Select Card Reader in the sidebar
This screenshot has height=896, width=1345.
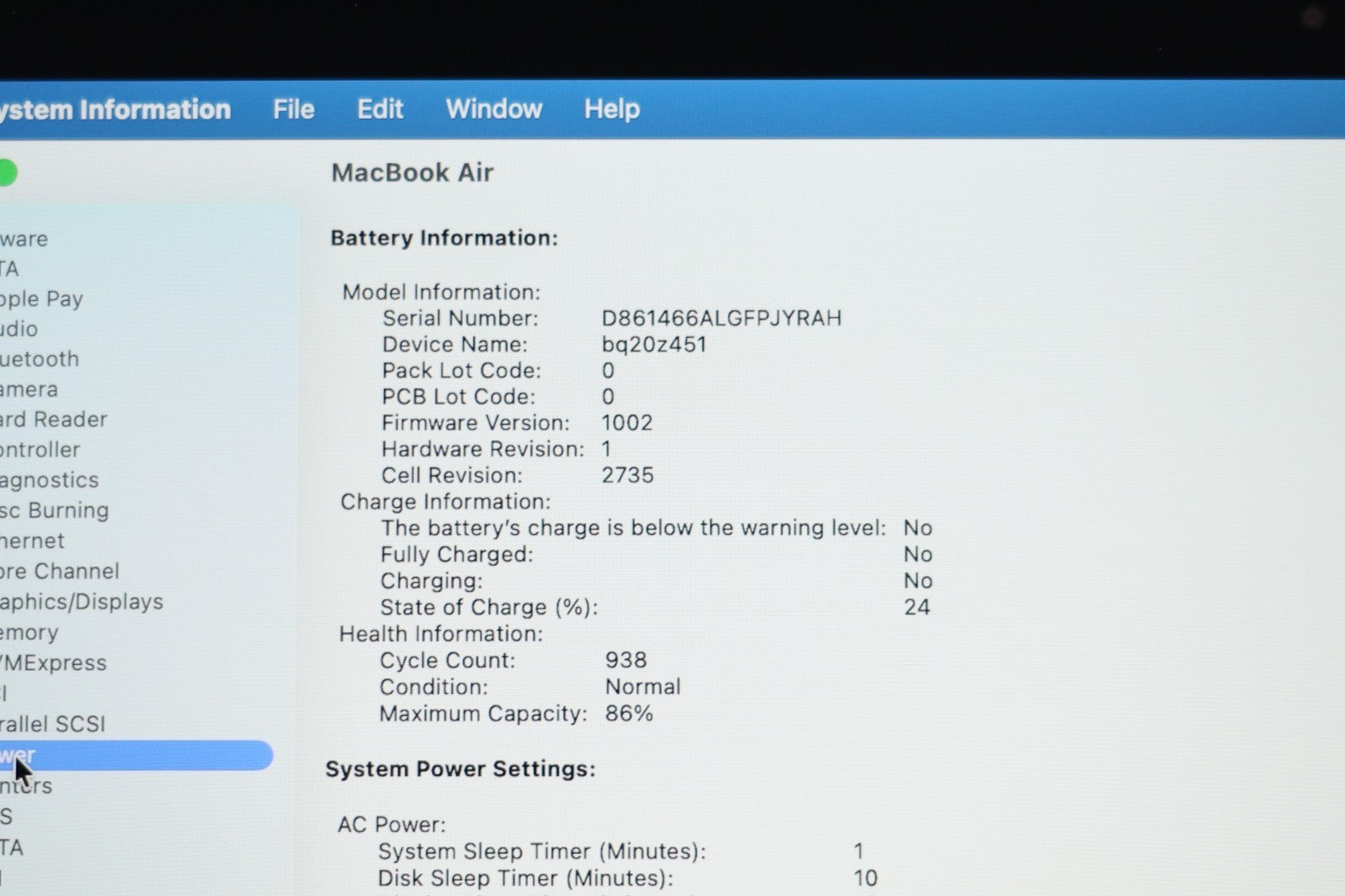point(54,419)
